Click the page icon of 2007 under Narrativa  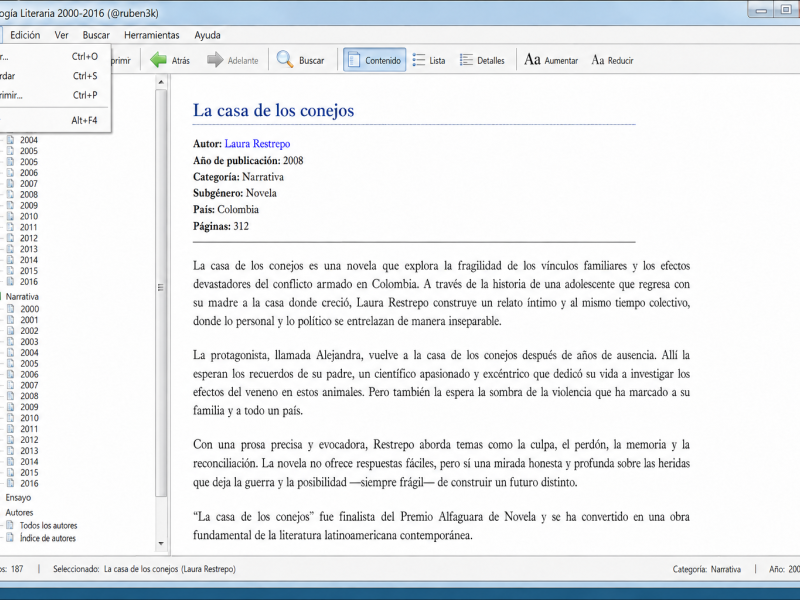pos(10,385)
